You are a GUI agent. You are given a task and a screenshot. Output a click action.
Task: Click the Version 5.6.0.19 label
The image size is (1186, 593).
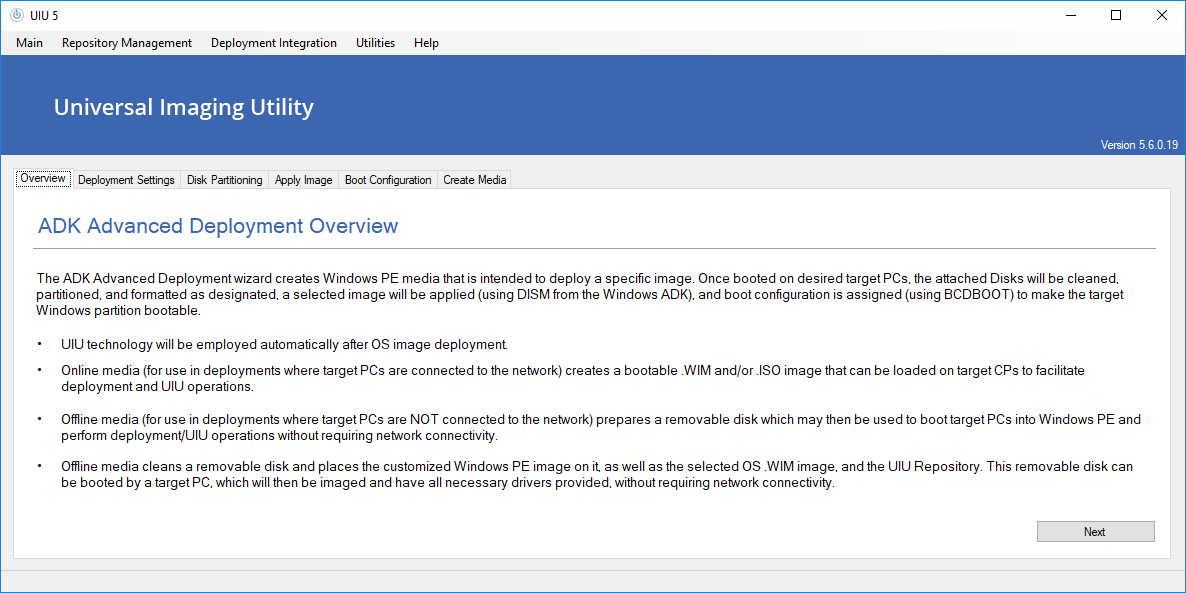[1139, 145]
